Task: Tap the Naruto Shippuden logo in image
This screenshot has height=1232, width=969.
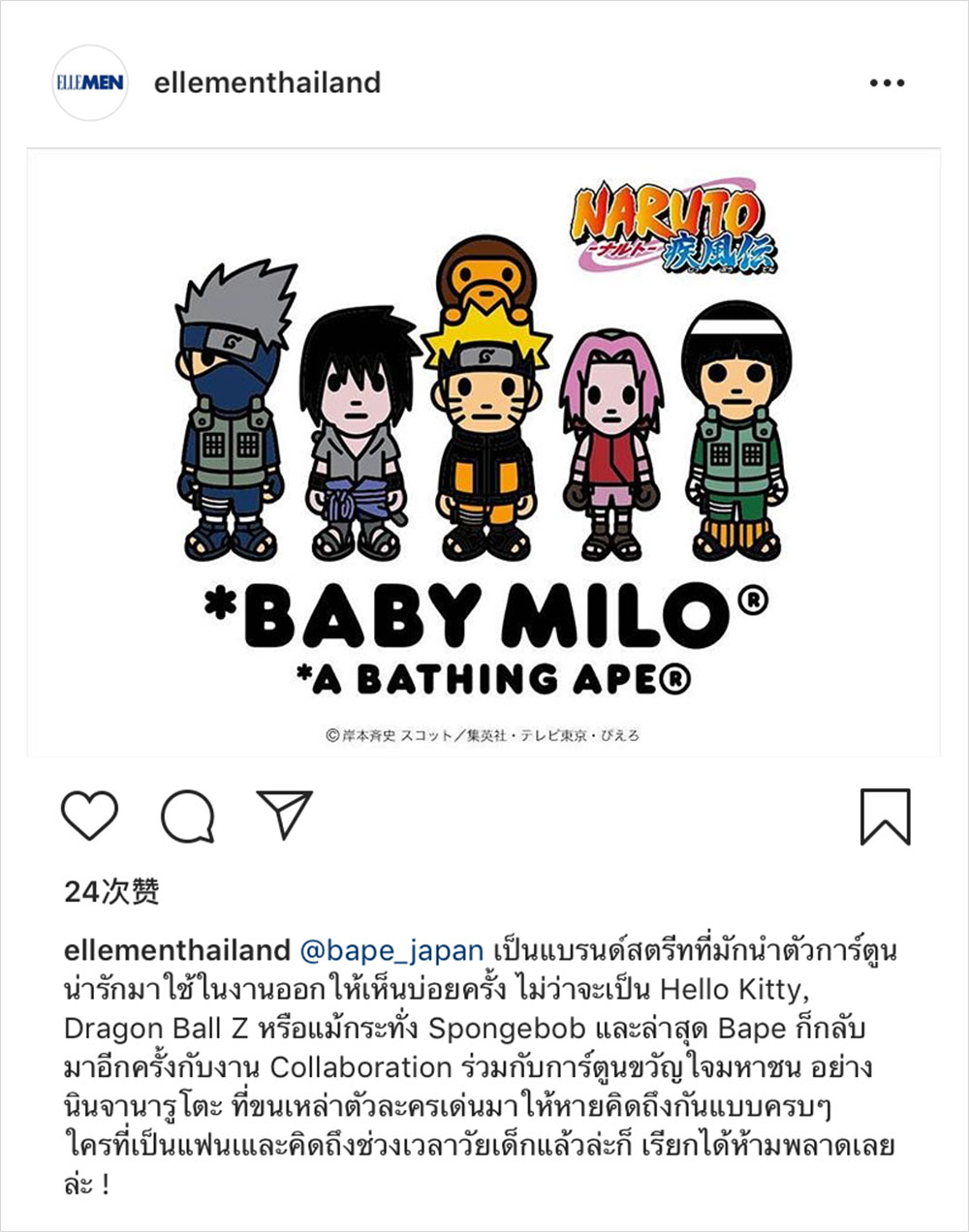Action: (674, 226)
